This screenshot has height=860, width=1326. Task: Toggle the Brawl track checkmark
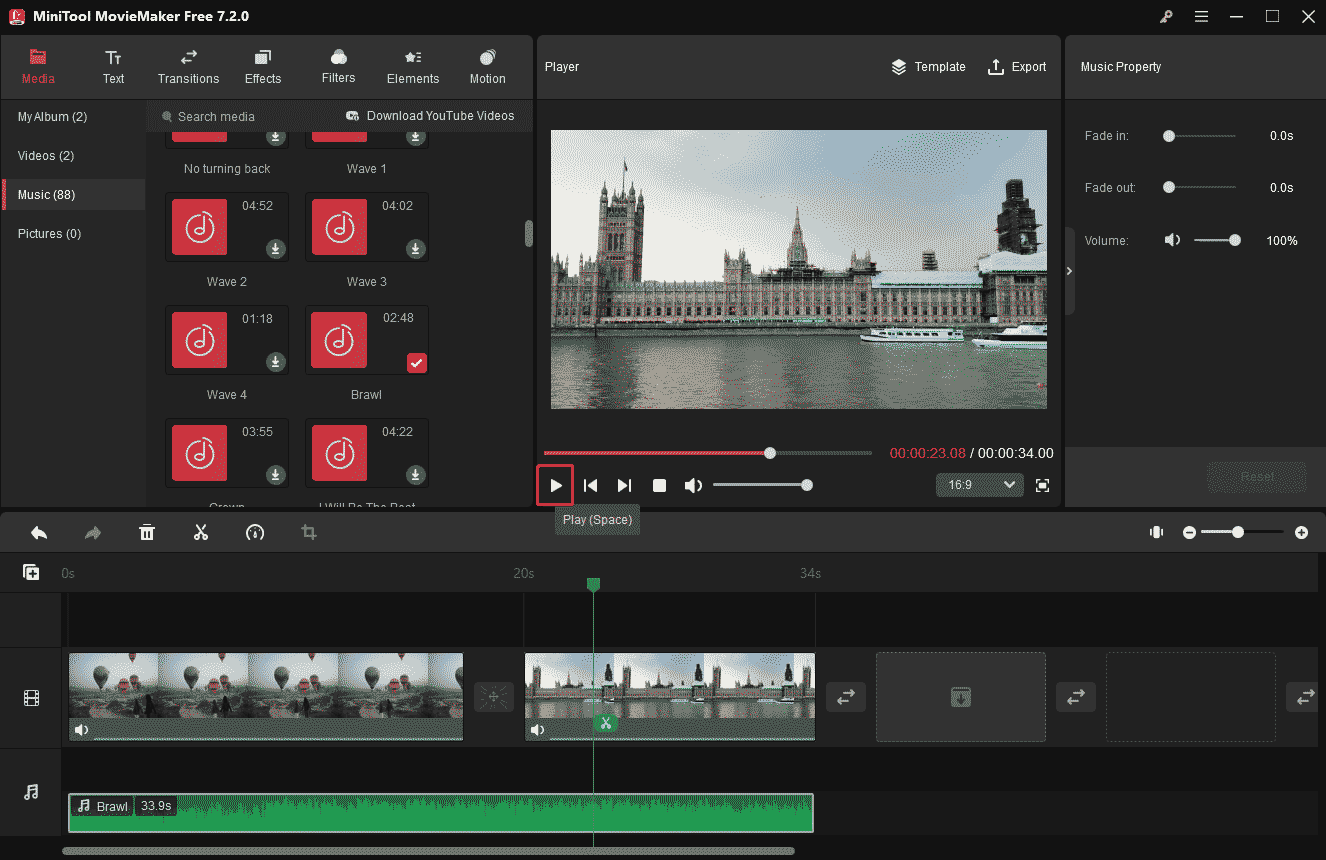[x=417, y=363]
